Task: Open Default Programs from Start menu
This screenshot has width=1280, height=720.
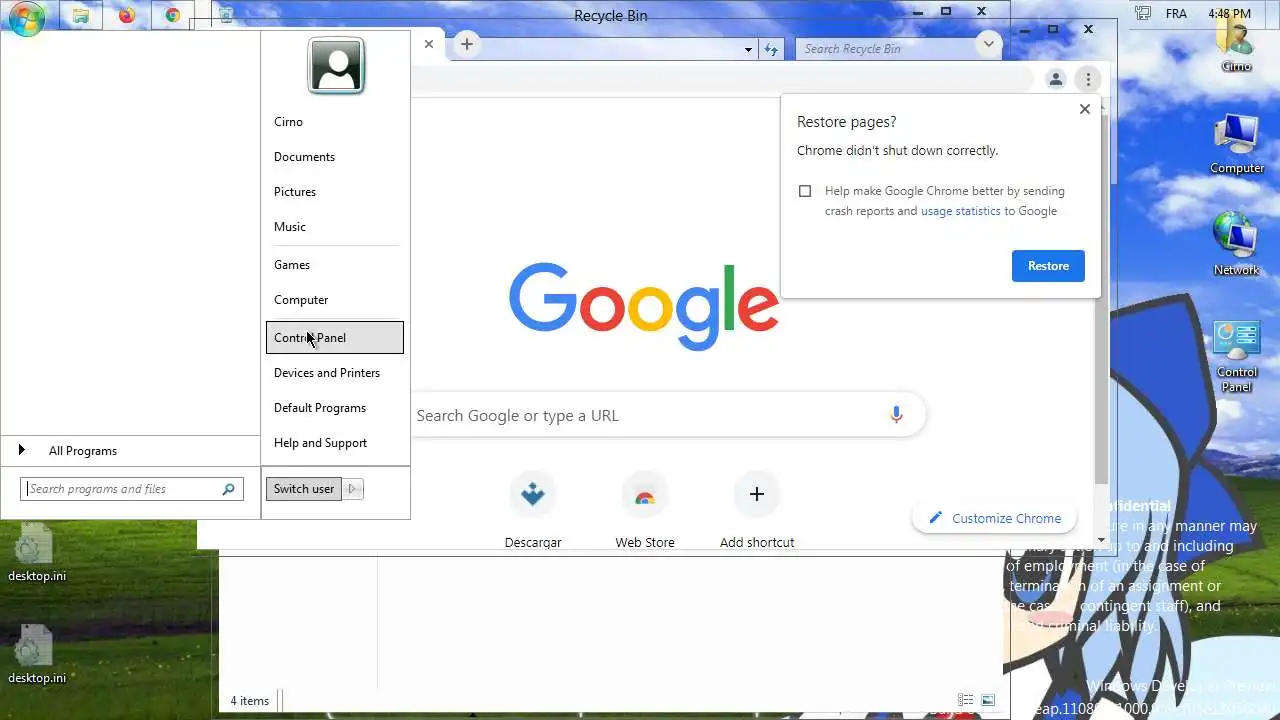Action: click(334, 408)
